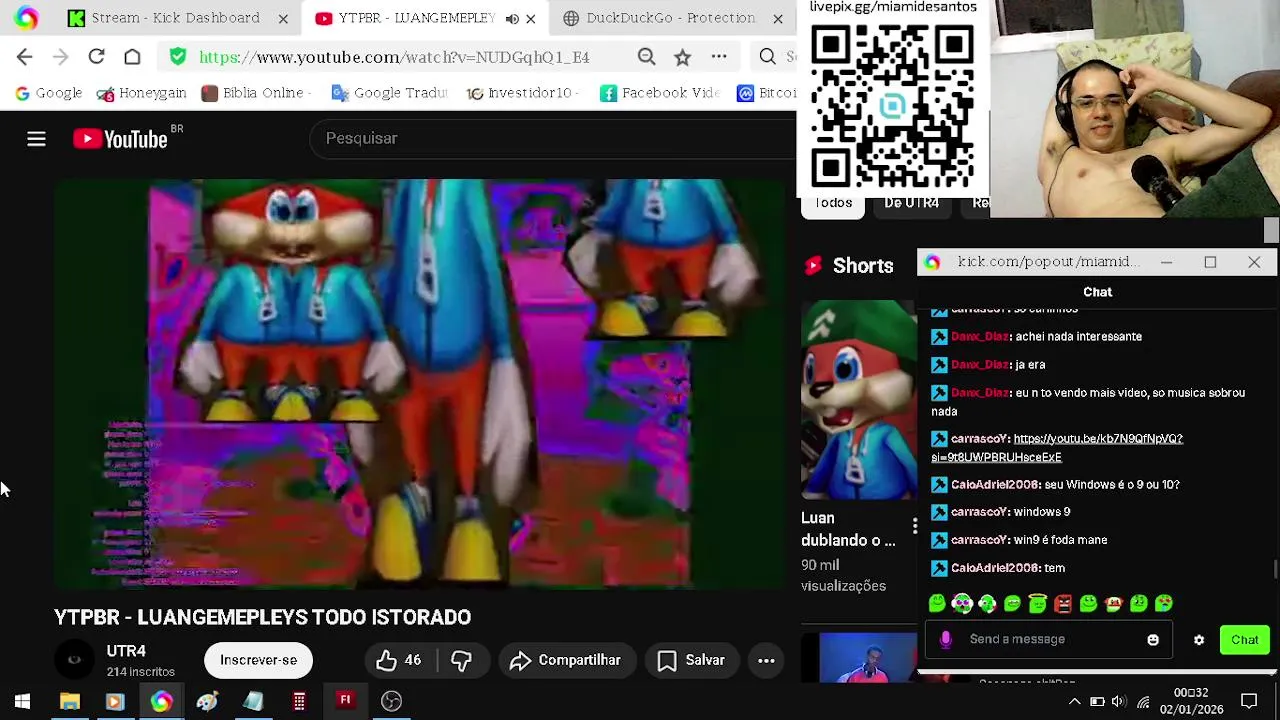Image resolution: width=1280 pixels, height=720 pixels.
Task: Dislike the video with thumbs down
Action: 461,660
